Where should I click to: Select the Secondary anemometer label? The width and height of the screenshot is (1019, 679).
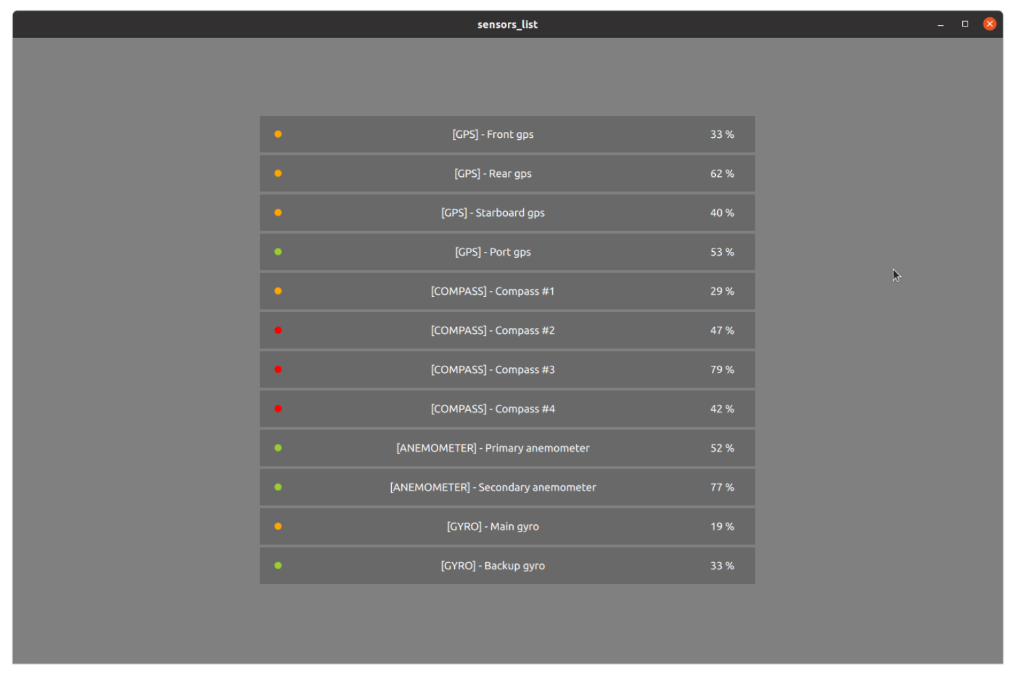[x=493, y=487]
